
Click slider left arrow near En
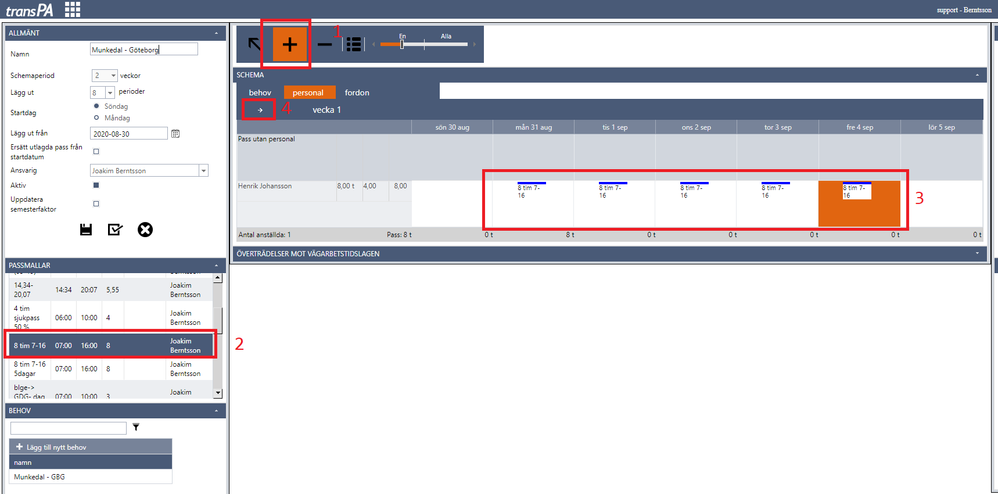374,45
